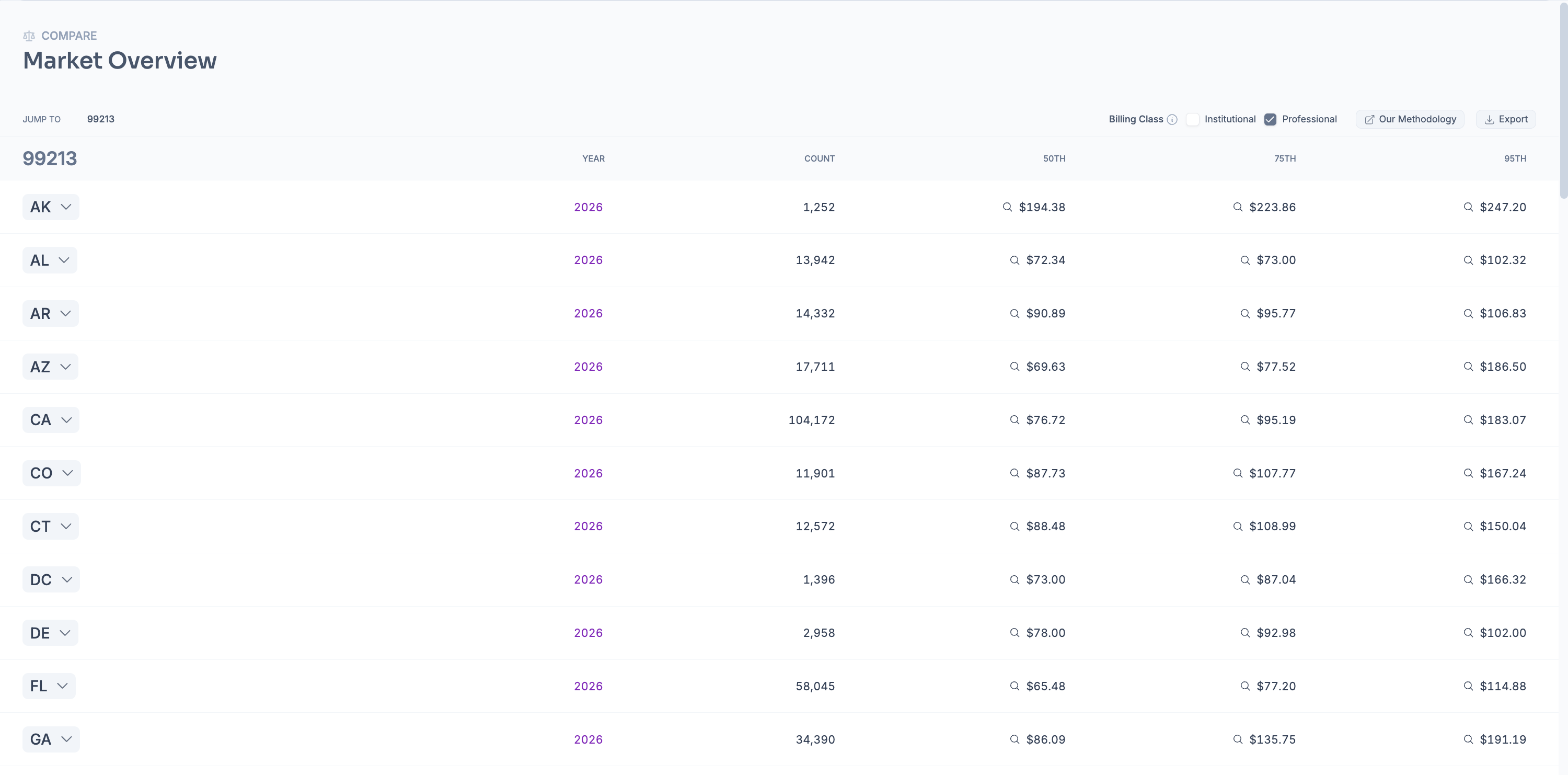This screenshot has width=1568, height=775.
Task: Expand the FL state dropdown
Action: coord(49,686)
